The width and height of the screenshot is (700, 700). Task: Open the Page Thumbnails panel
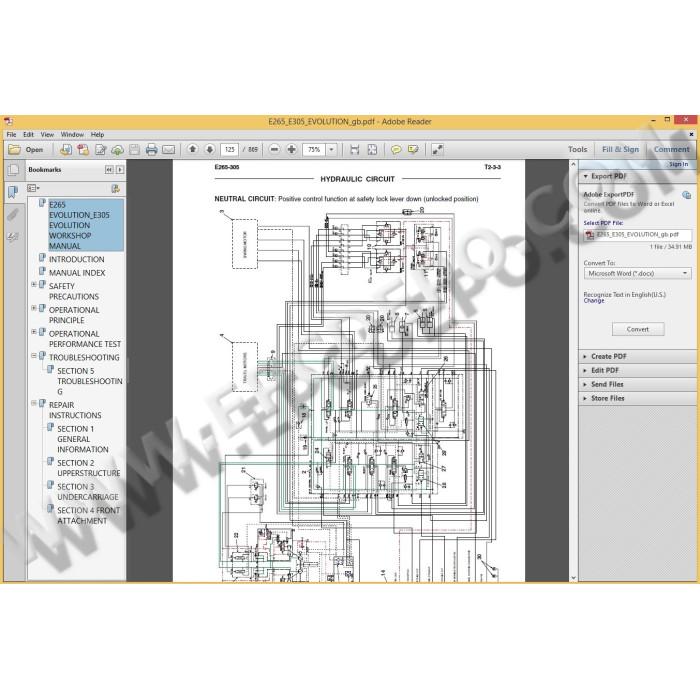point(13,170)
